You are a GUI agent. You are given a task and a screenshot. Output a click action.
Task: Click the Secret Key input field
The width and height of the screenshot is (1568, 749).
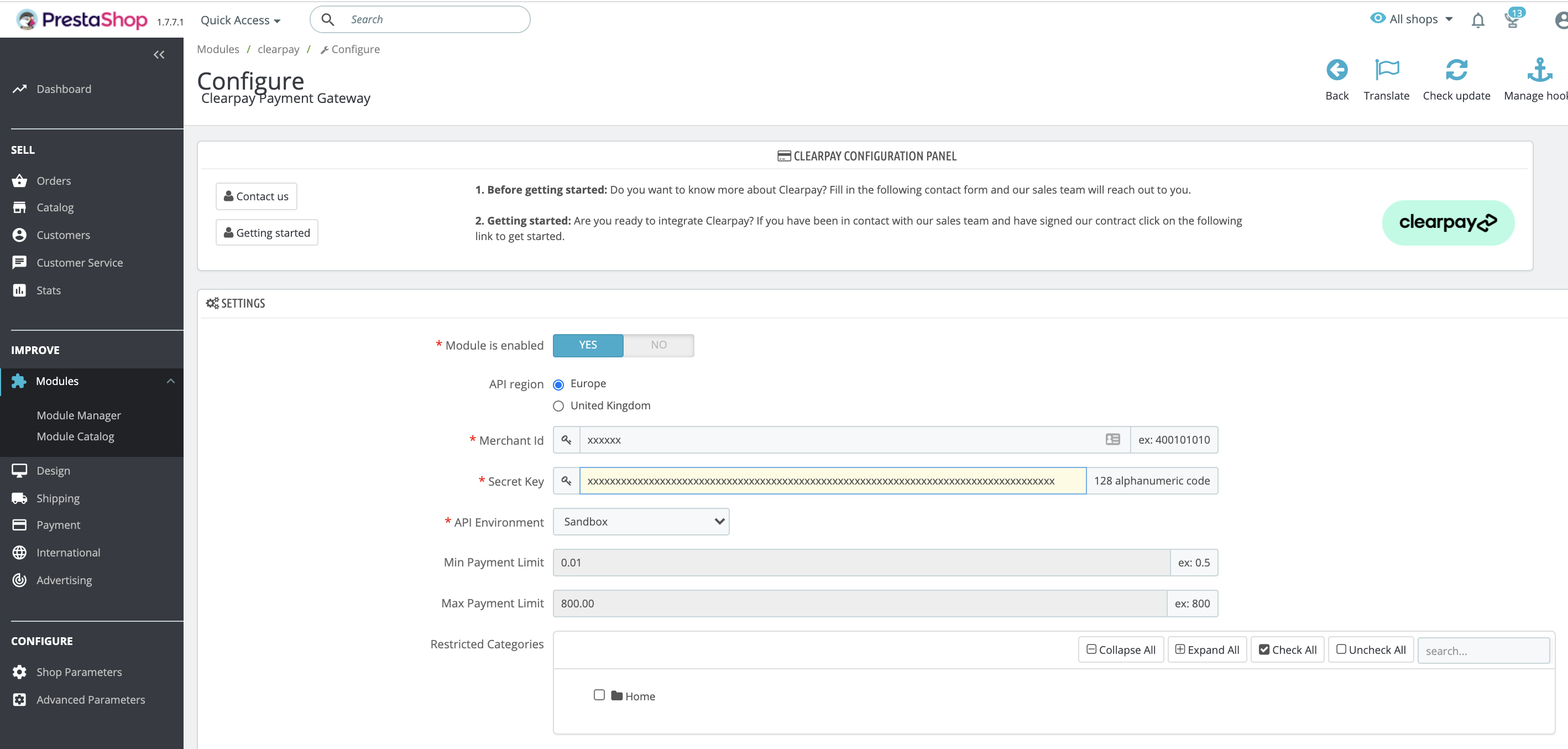[x=833, y=481]
